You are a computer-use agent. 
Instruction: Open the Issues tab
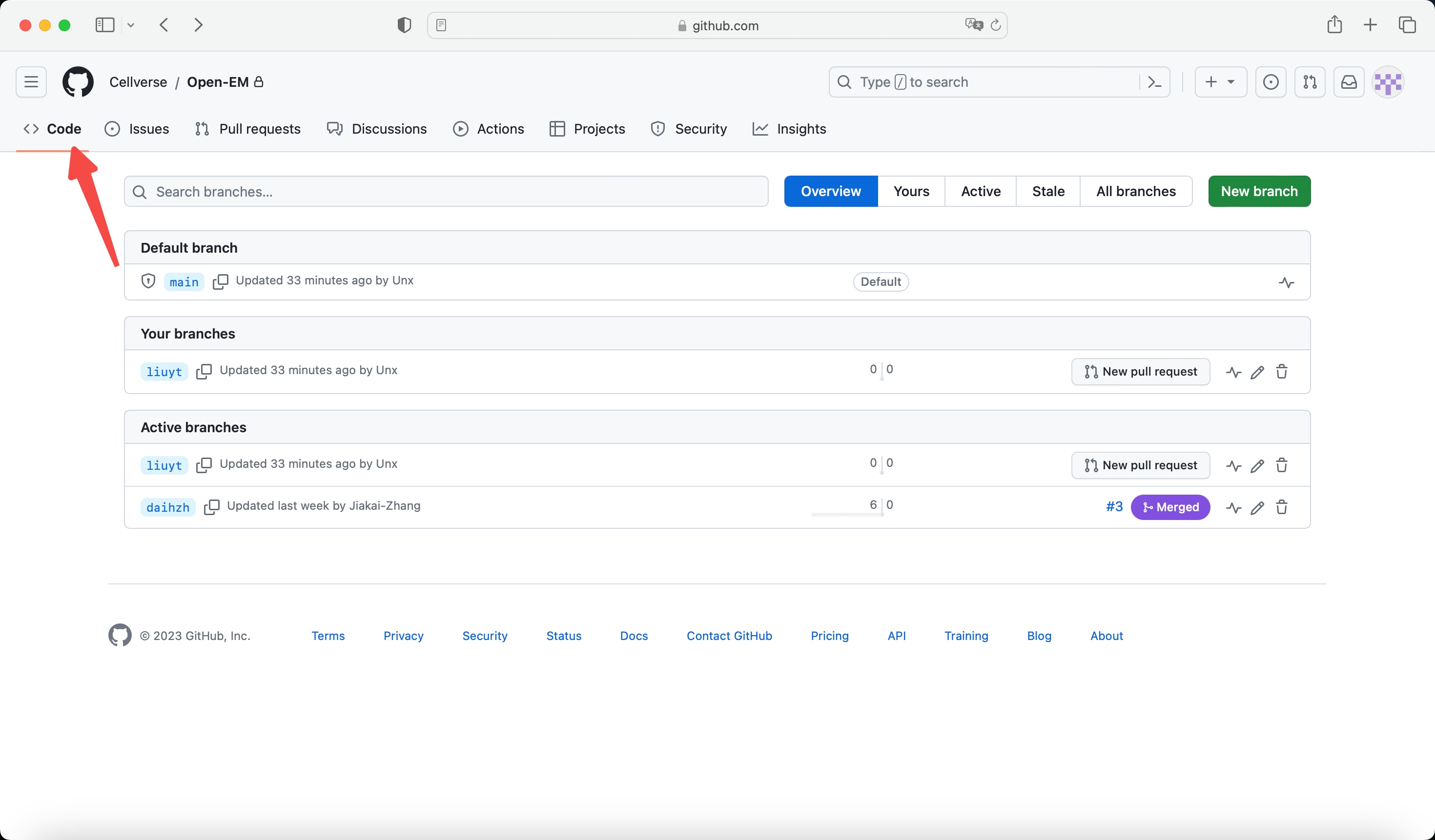pos(137,129)
